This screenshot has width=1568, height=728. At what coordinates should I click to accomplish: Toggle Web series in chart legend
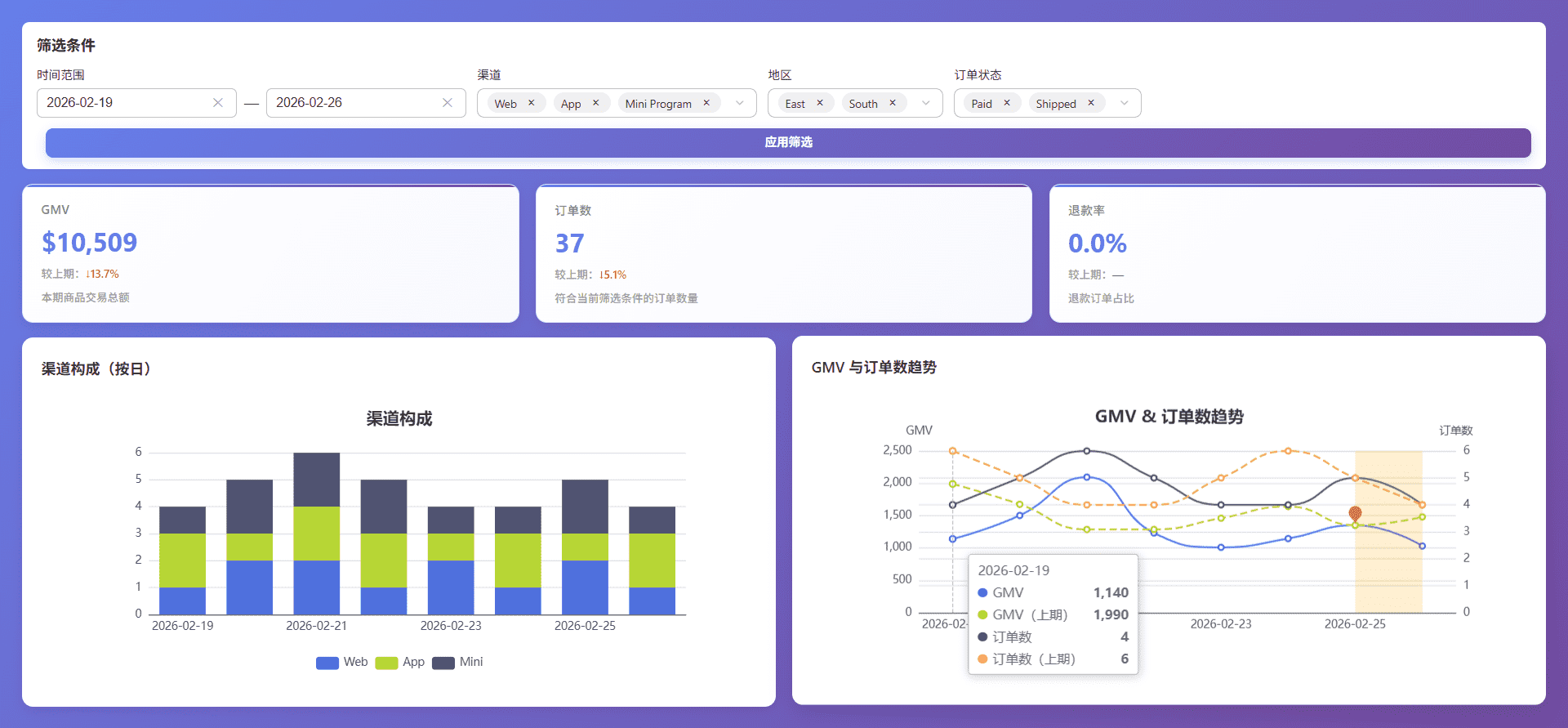[x=341, y=662]
